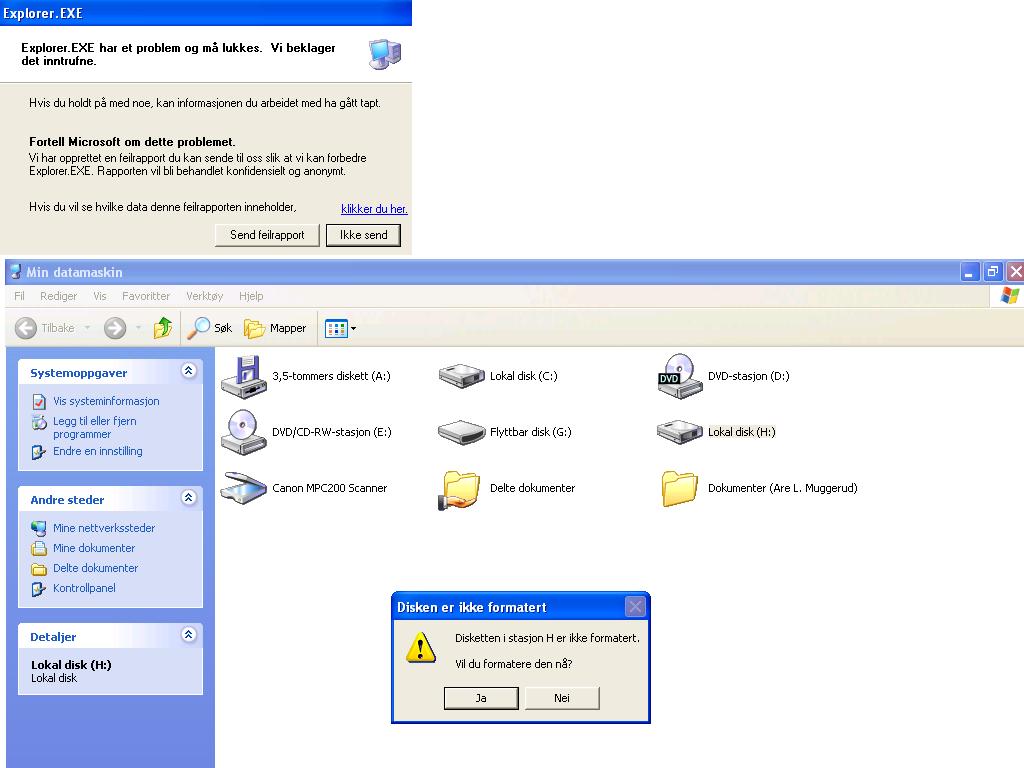Click Vis systeminformasjon checkmark icon
This screenshot has width=1024, height=768.
[39, 401]
